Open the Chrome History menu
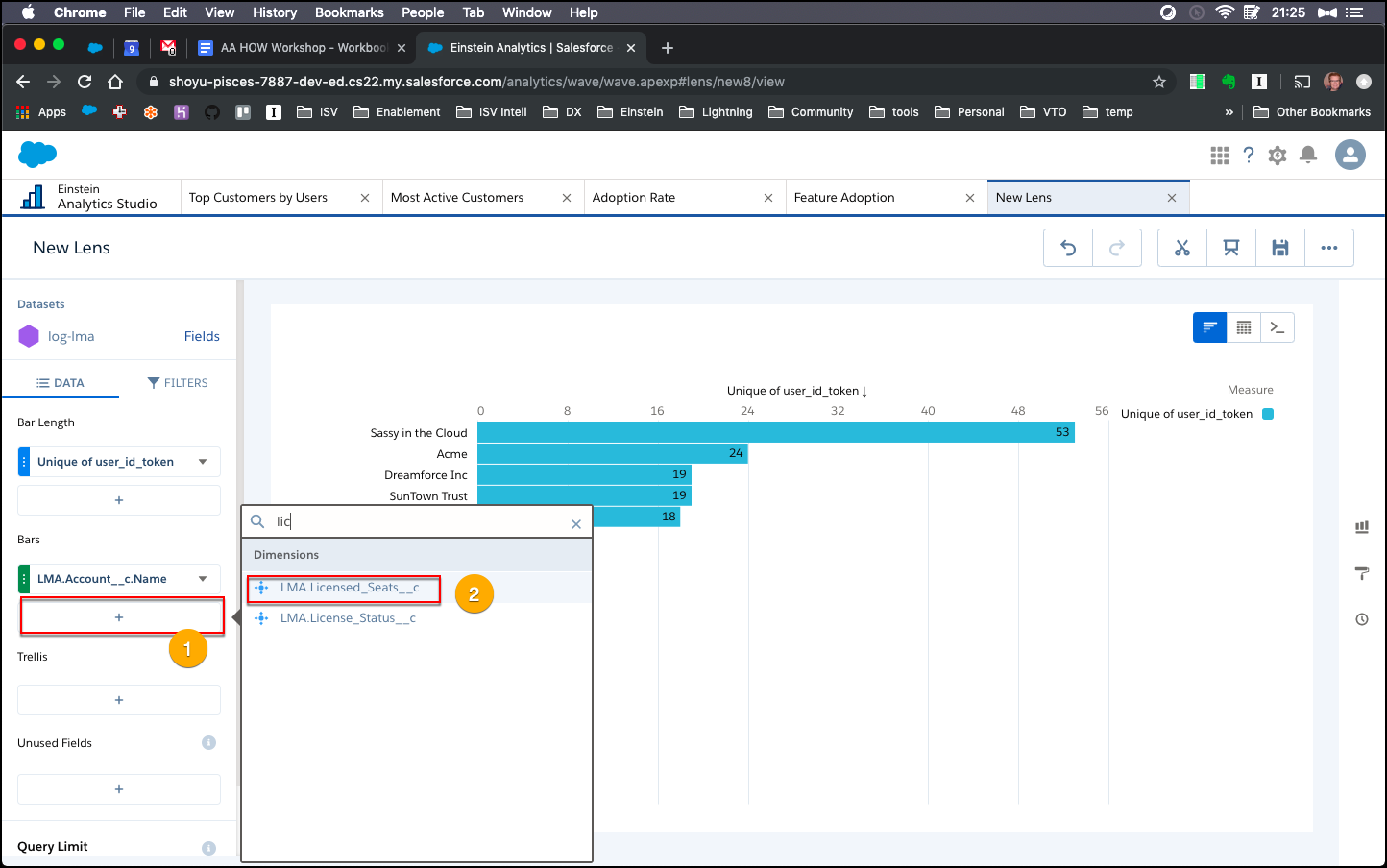1387x868 pixels. (x=275, y=12)
